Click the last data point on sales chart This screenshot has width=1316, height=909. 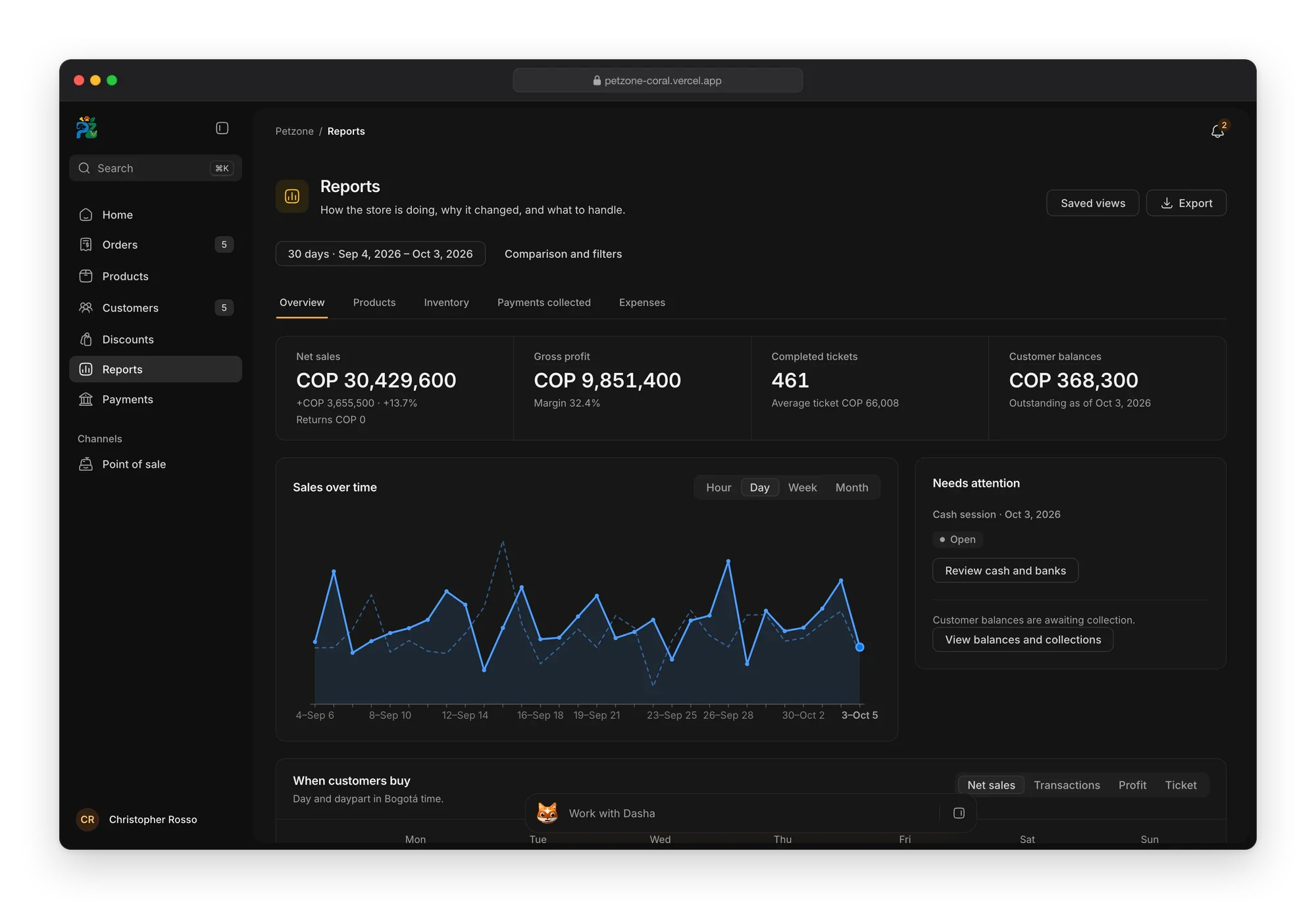pos(859,647)
